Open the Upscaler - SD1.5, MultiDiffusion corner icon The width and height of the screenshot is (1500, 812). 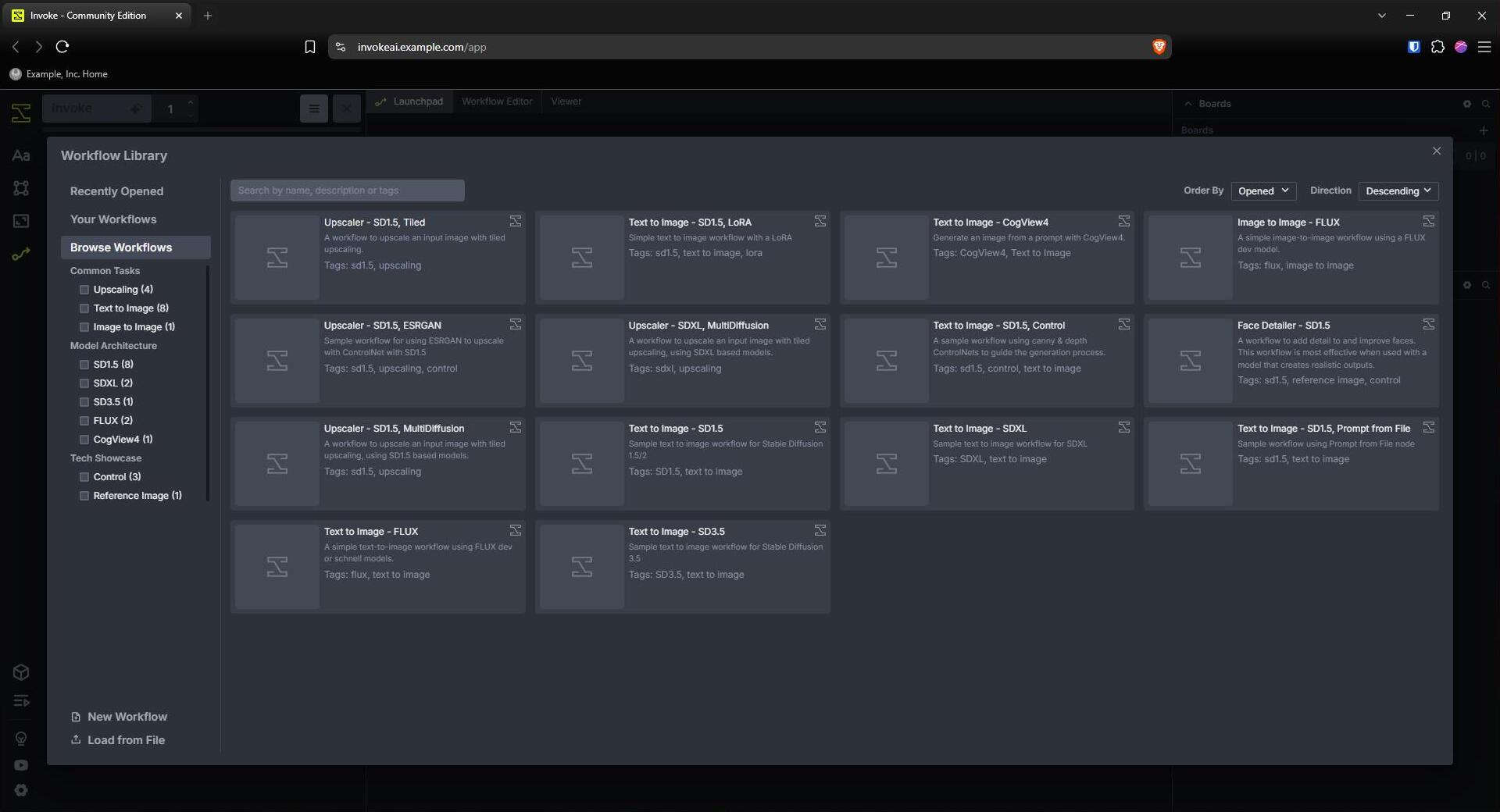pos(516,428)
